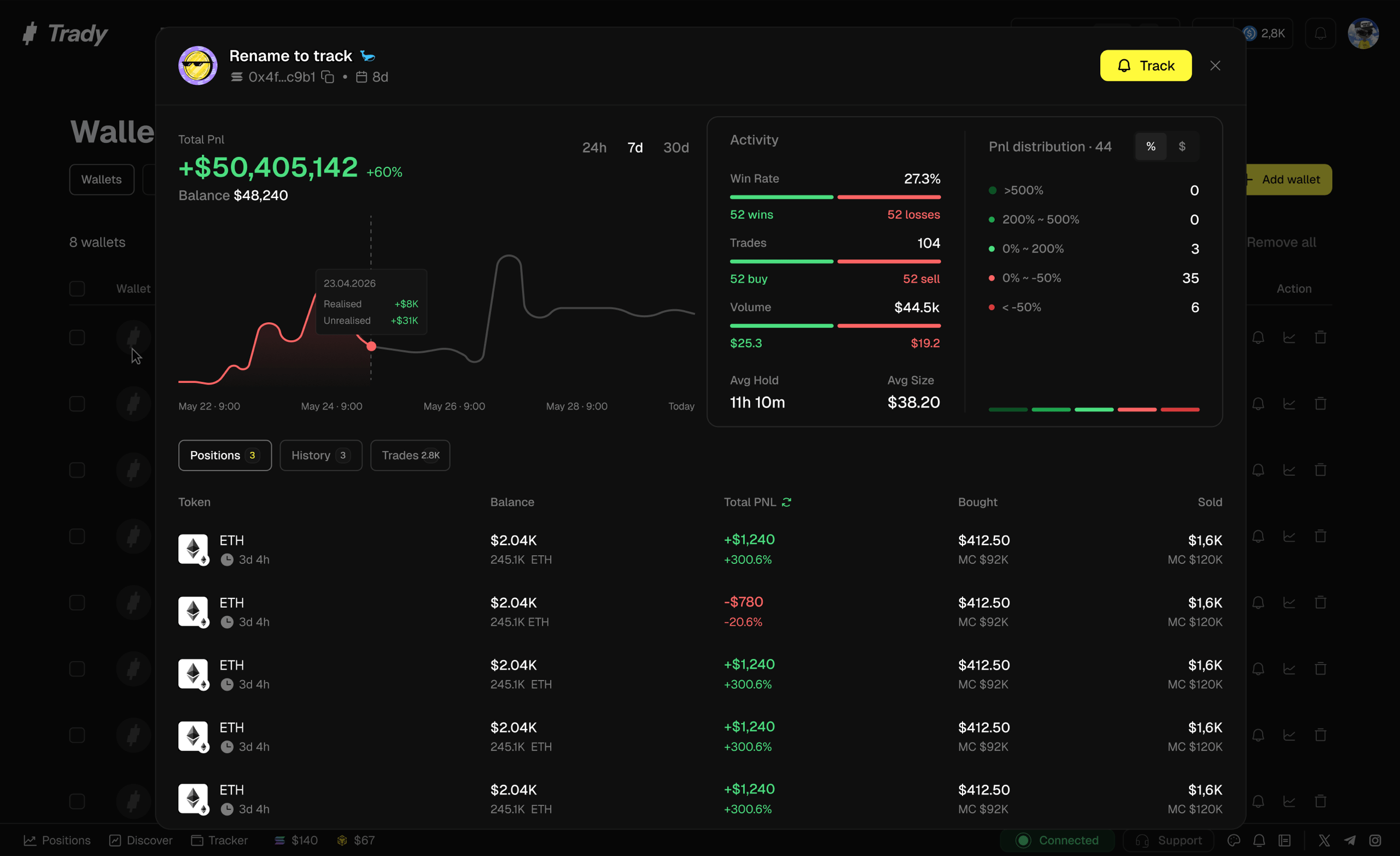Click the Balance $48,240 text
This screenshot has height=856, width=1400.
(233, 195)
